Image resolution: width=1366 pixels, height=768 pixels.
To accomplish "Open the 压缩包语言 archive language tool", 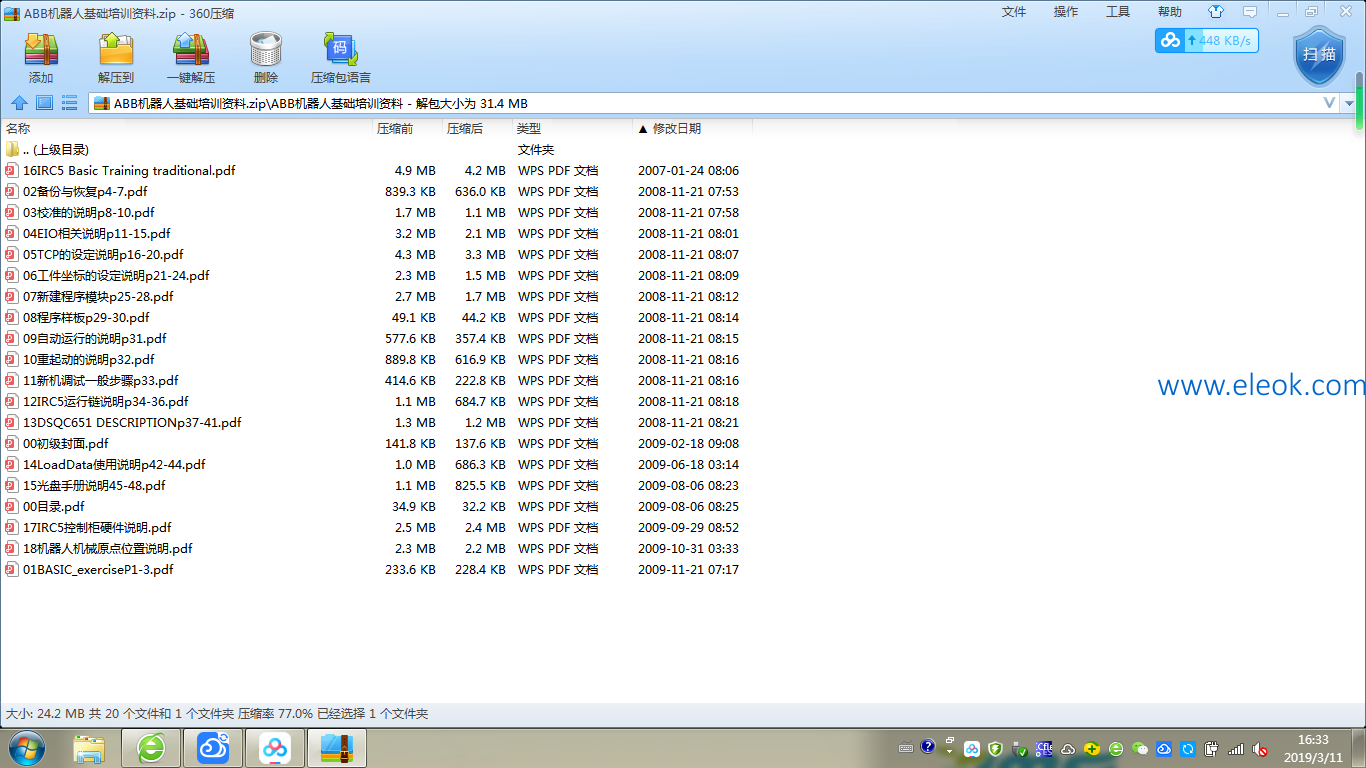I will 341,58.
